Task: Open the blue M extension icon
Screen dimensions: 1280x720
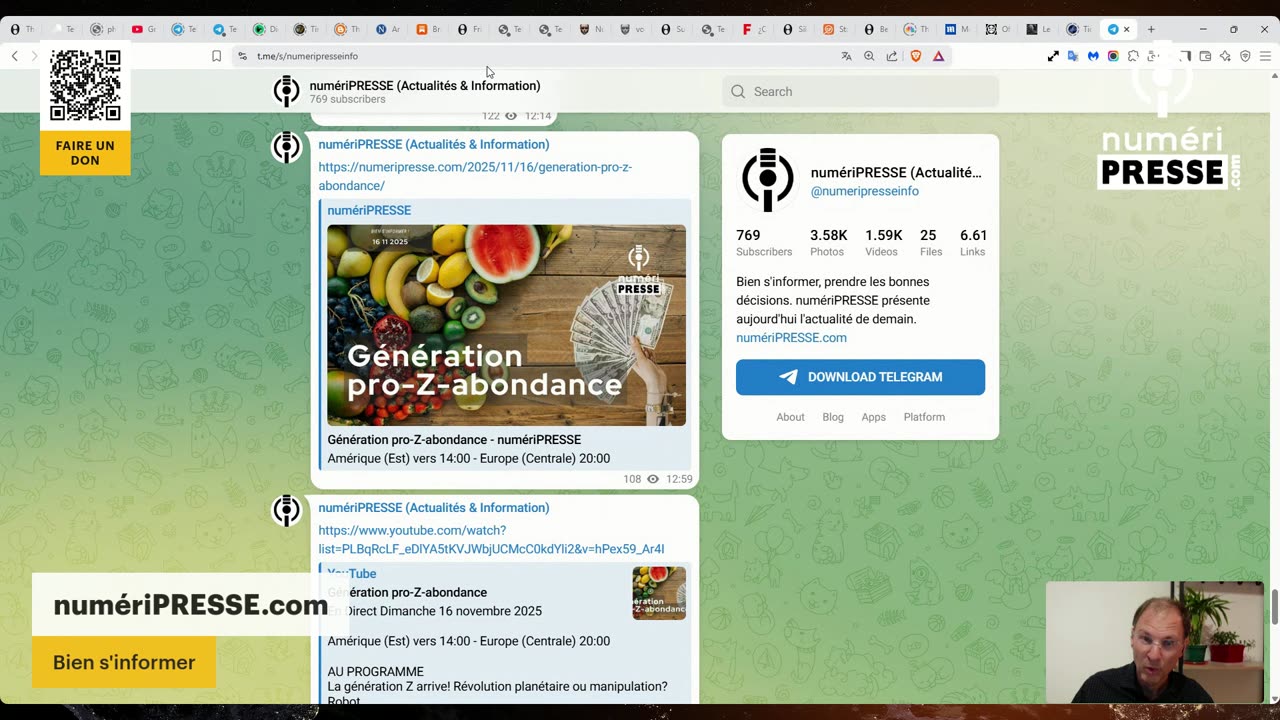Action: [1093, 56]
